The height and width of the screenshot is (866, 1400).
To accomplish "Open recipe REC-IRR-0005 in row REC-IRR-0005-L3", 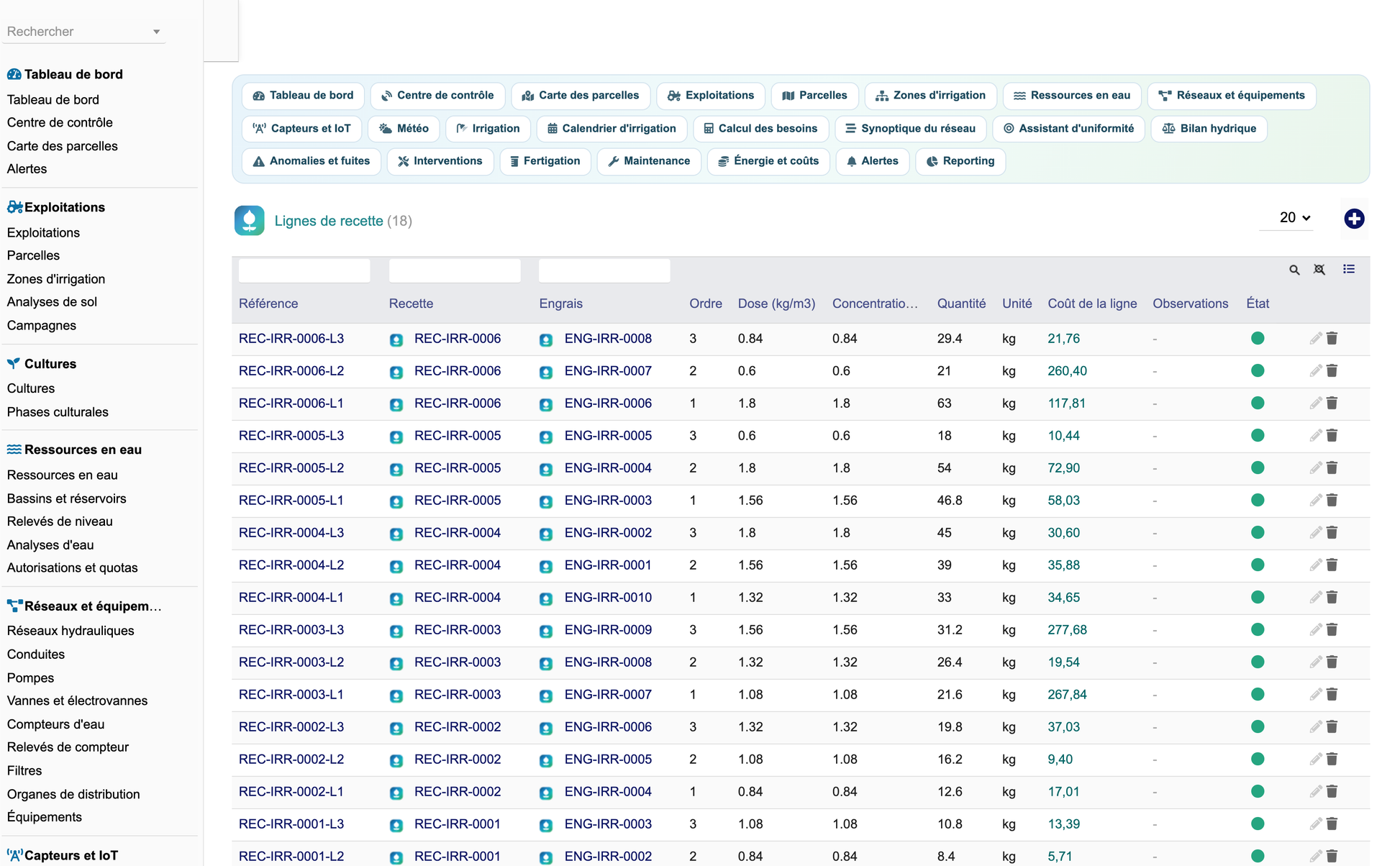I will coord(458,435).
